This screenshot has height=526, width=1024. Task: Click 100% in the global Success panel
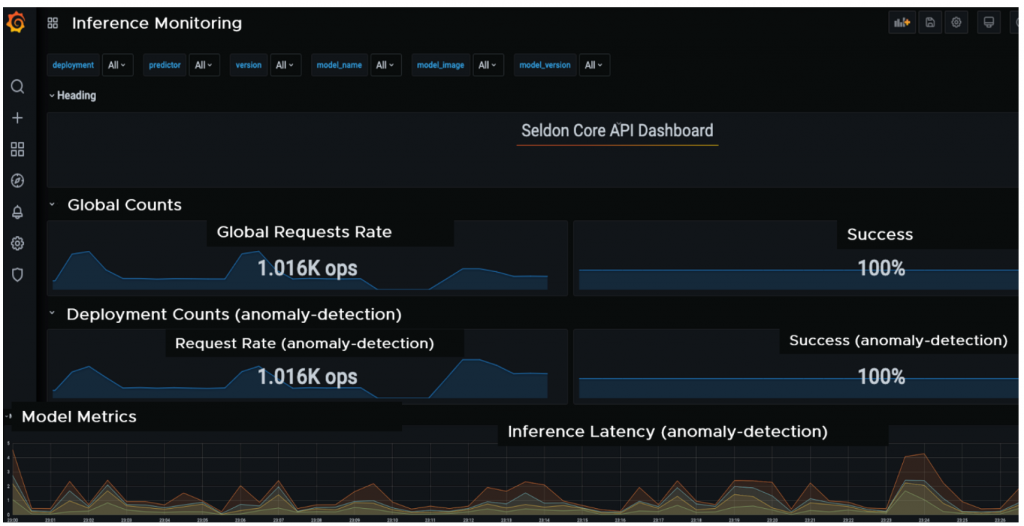point(882,268)
